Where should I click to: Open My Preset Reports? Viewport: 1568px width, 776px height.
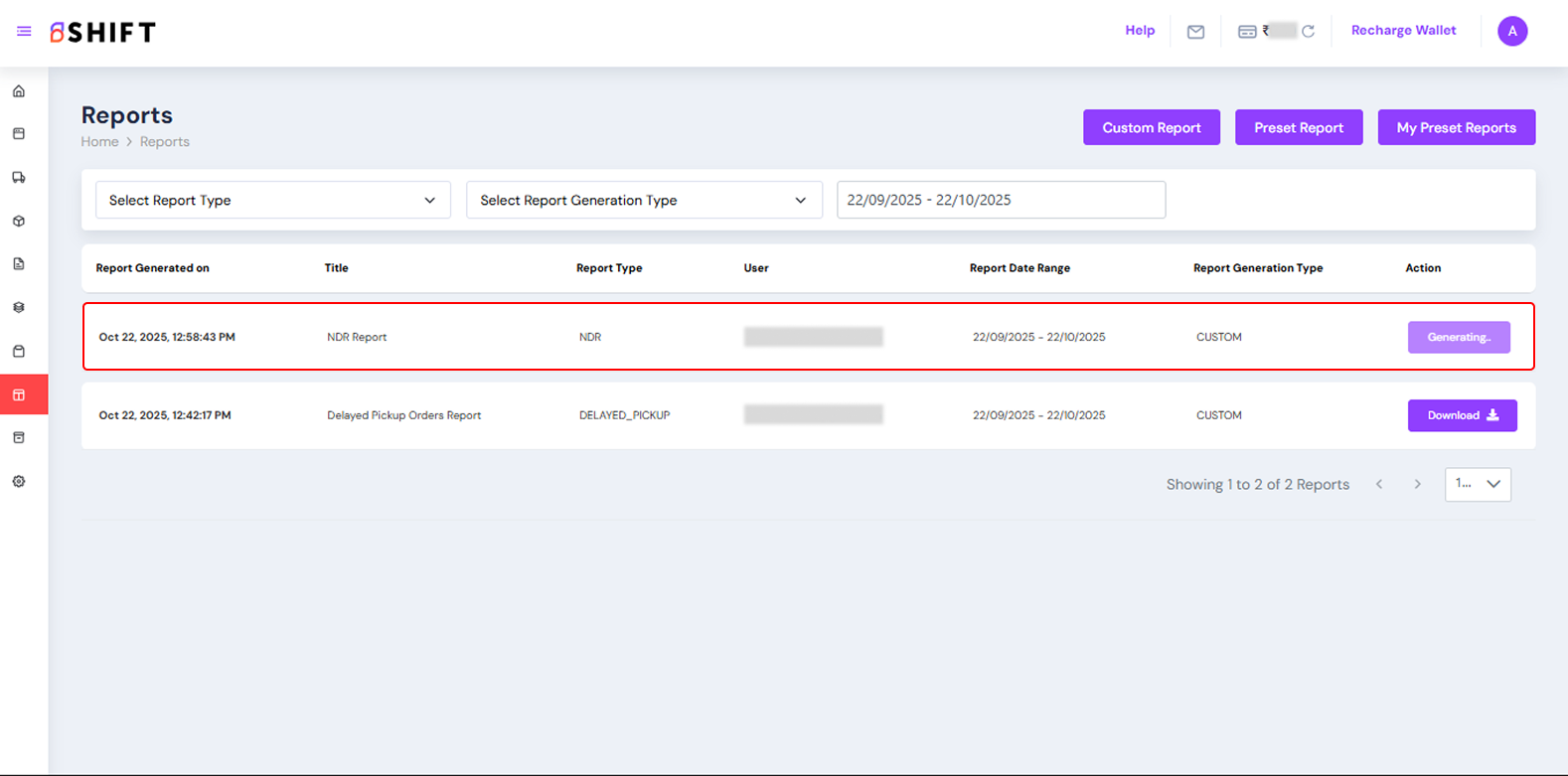1456,127
